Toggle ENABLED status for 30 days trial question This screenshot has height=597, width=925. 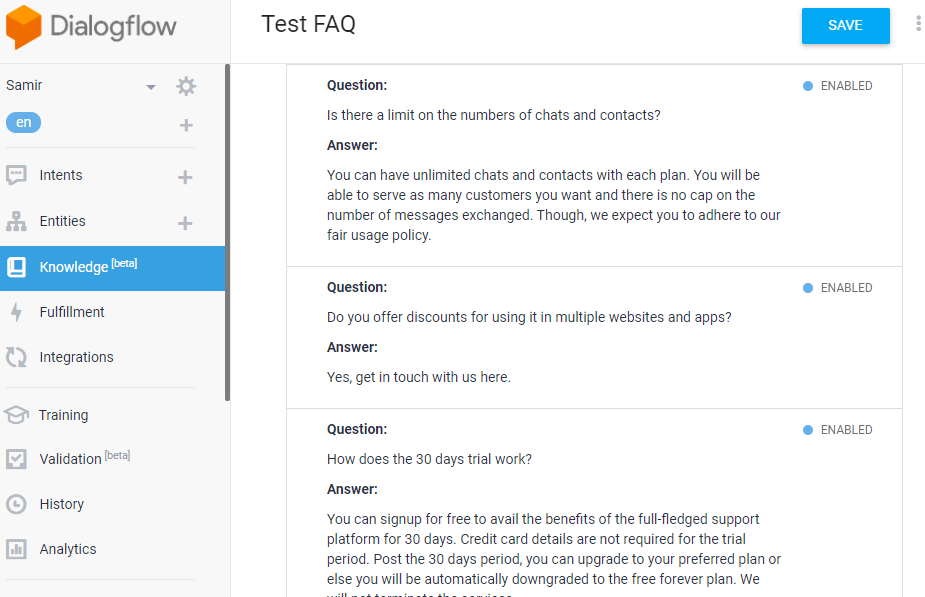[x=837, y=430]
